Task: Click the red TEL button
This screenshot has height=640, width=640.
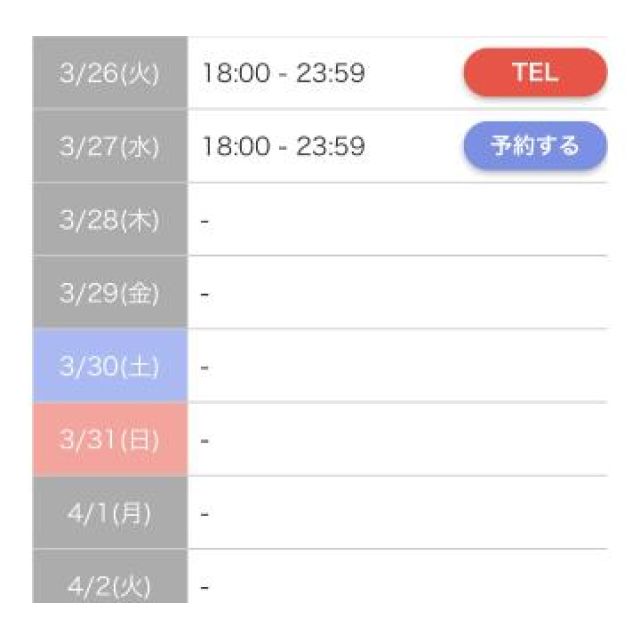Action: click(x=535, y=73)
